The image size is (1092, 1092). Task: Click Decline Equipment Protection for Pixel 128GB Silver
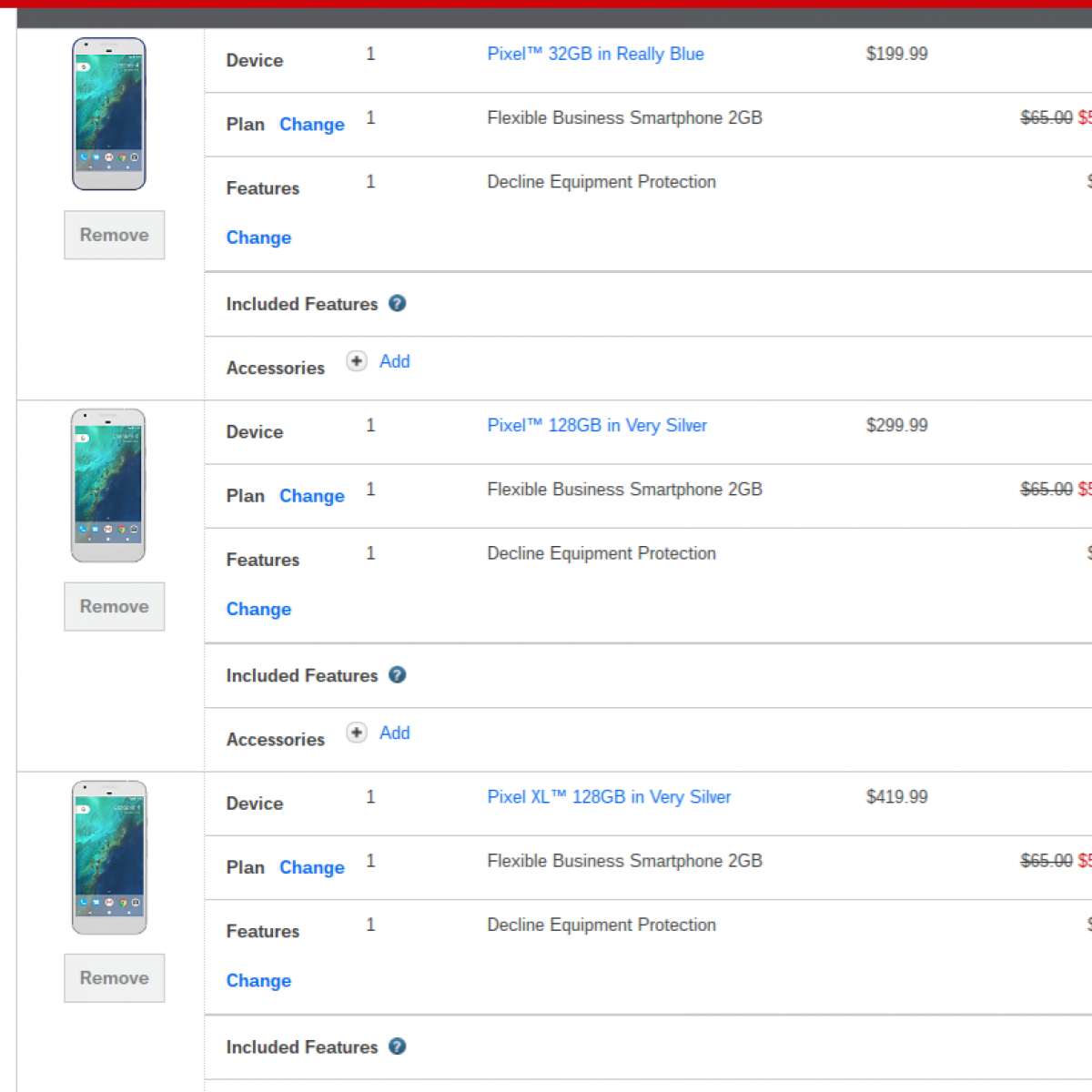tap(602, 553)
